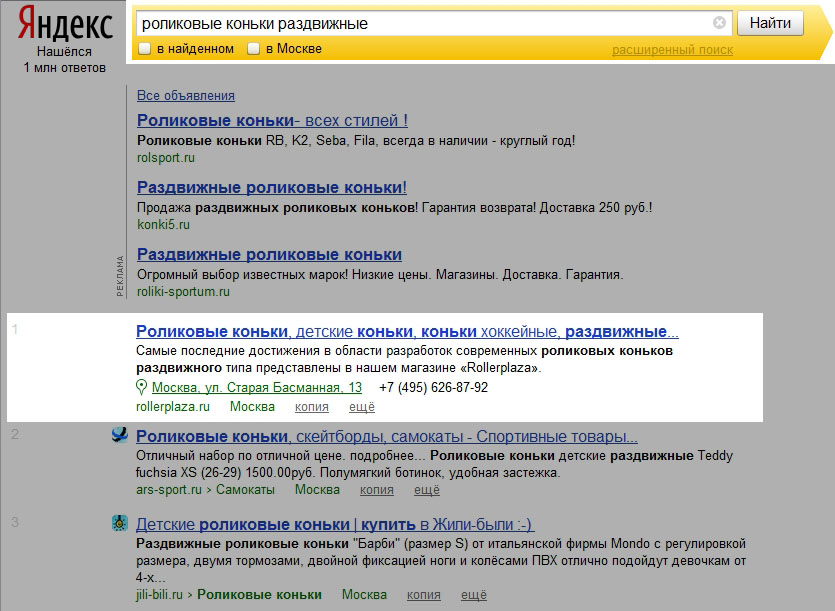The height and width of the screenshot is (611, 835).
Task: Open third result 'Детские роликовые коньки | купить'
Action: 335,524
